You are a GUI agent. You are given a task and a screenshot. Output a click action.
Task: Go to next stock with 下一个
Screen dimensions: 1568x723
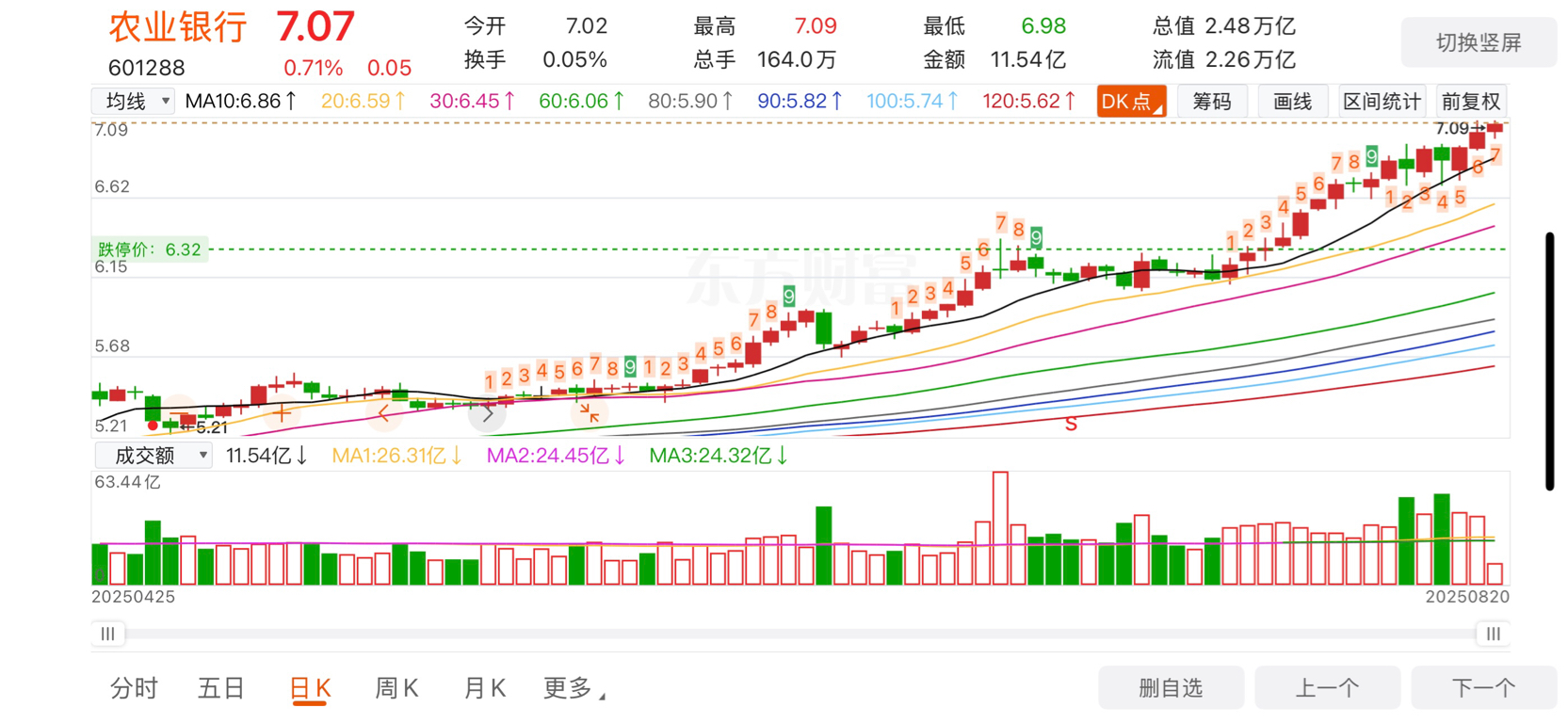coord(1484,688)
